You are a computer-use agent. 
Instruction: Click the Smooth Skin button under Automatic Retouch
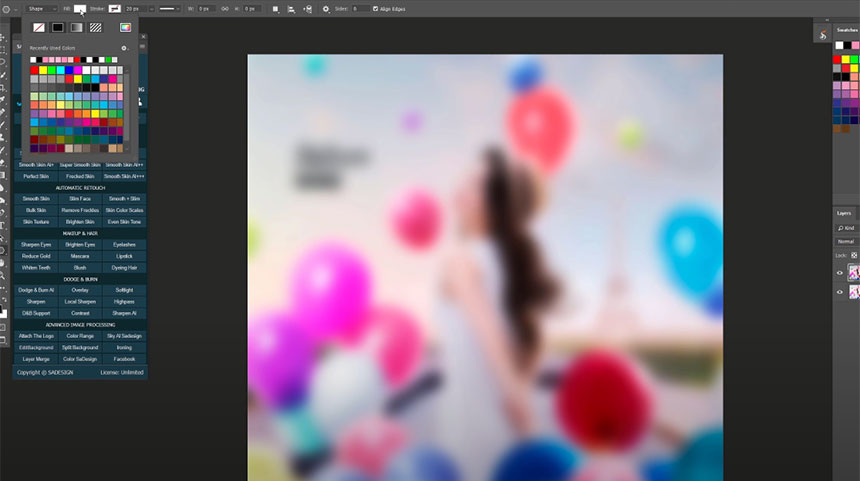tap(36, 199)
